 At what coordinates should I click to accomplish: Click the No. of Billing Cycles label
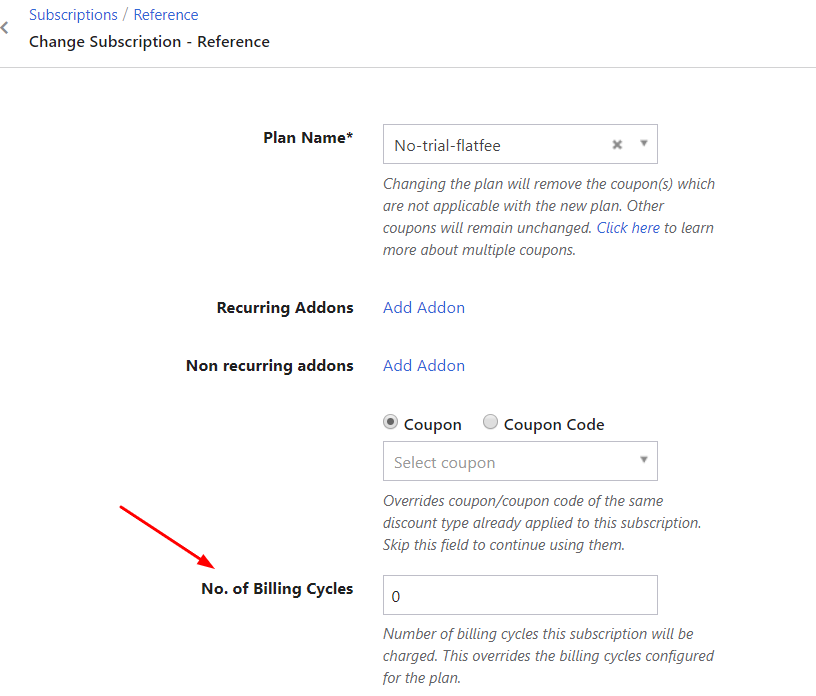tap(277, 589)
